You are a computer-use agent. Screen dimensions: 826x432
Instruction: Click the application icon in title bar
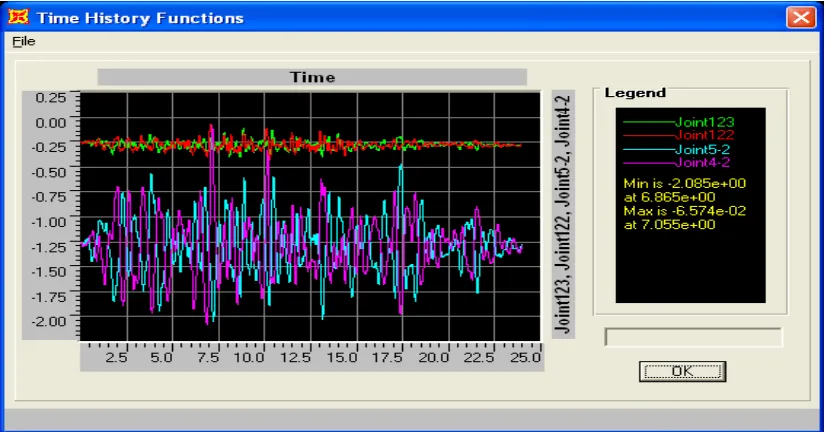pos(18,17)
